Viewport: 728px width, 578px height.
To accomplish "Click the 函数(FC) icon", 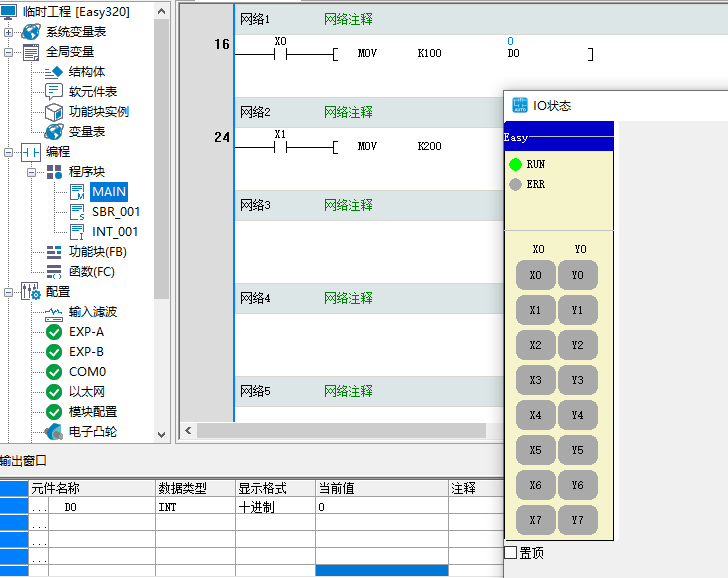I will [54, 272].
